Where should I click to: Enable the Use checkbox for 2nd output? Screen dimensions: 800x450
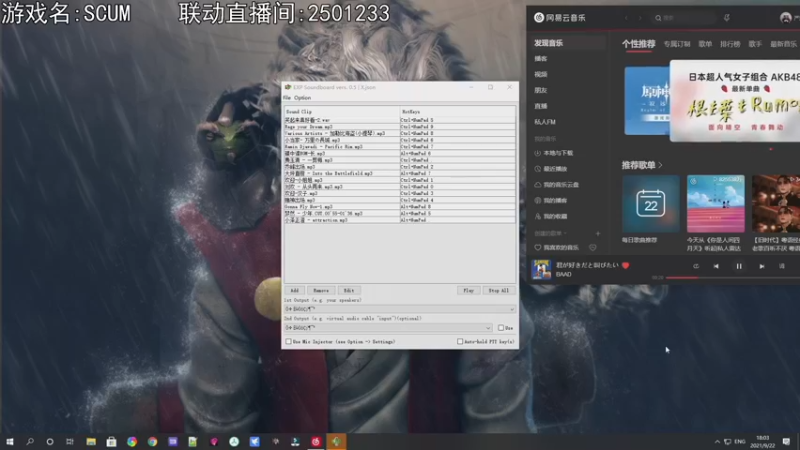501,328
